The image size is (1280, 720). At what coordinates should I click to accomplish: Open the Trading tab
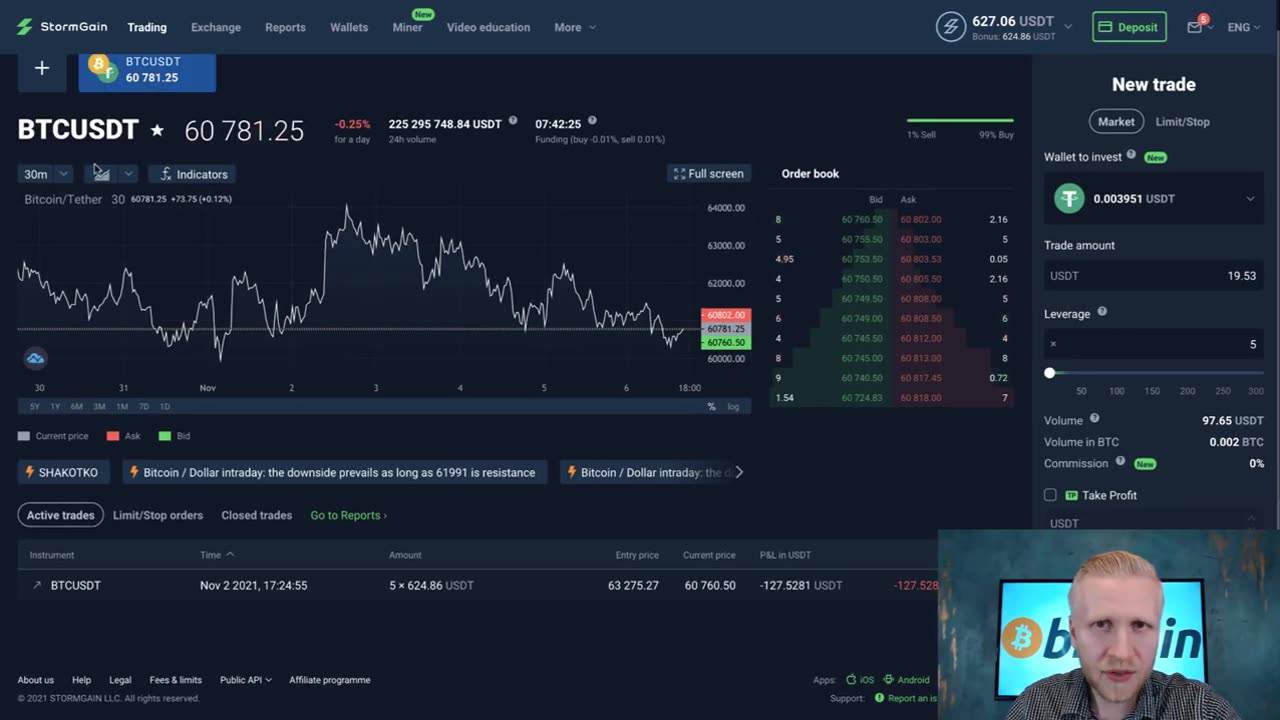click(x=147, y=27)
